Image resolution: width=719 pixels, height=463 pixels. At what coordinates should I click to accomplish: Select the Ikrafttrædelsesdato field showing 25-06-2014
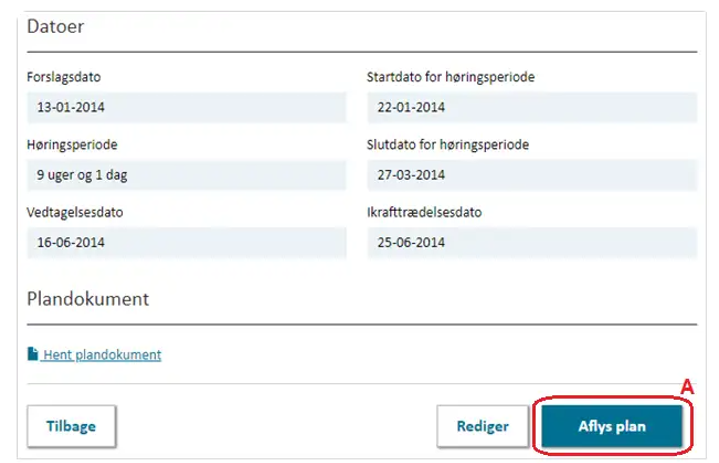[532, 243]
